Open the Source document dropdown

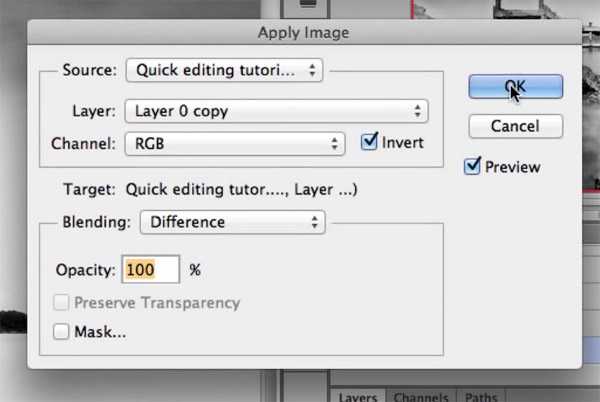click(x=226, y=70)
